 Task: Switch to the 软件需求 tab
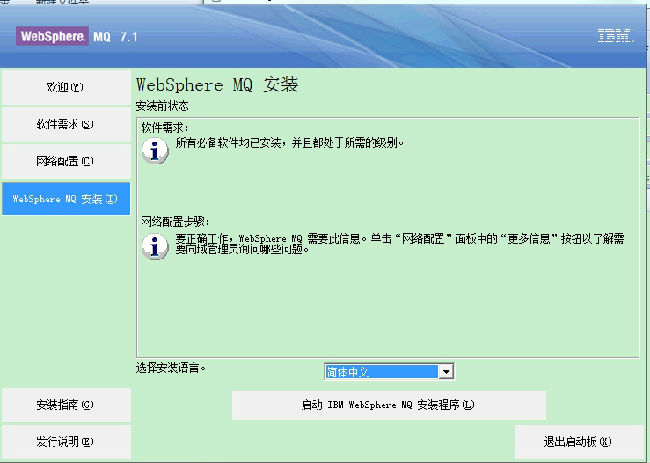tap(66, 124)
